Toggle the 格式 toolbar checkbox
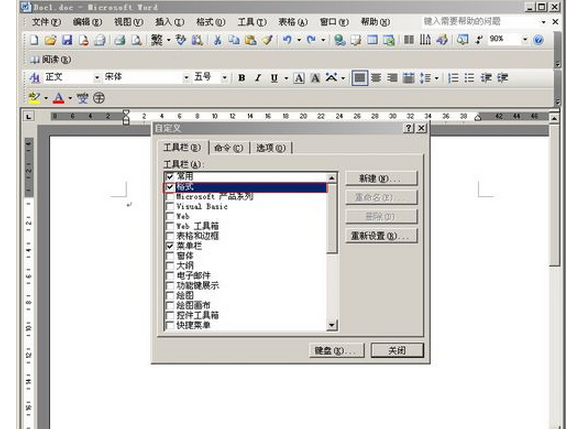 [170, 187]
